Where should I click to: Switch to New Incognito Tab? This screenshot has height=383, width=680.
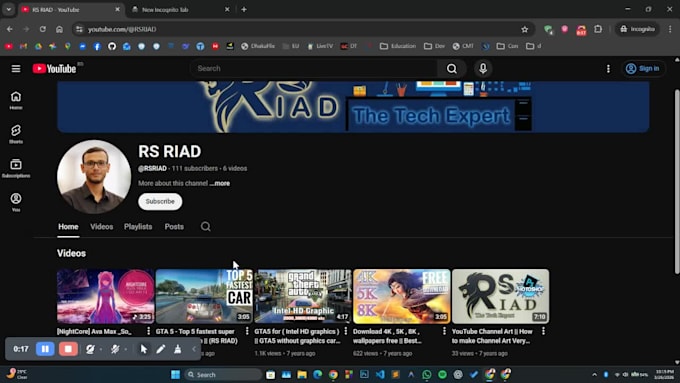point(181,10)
